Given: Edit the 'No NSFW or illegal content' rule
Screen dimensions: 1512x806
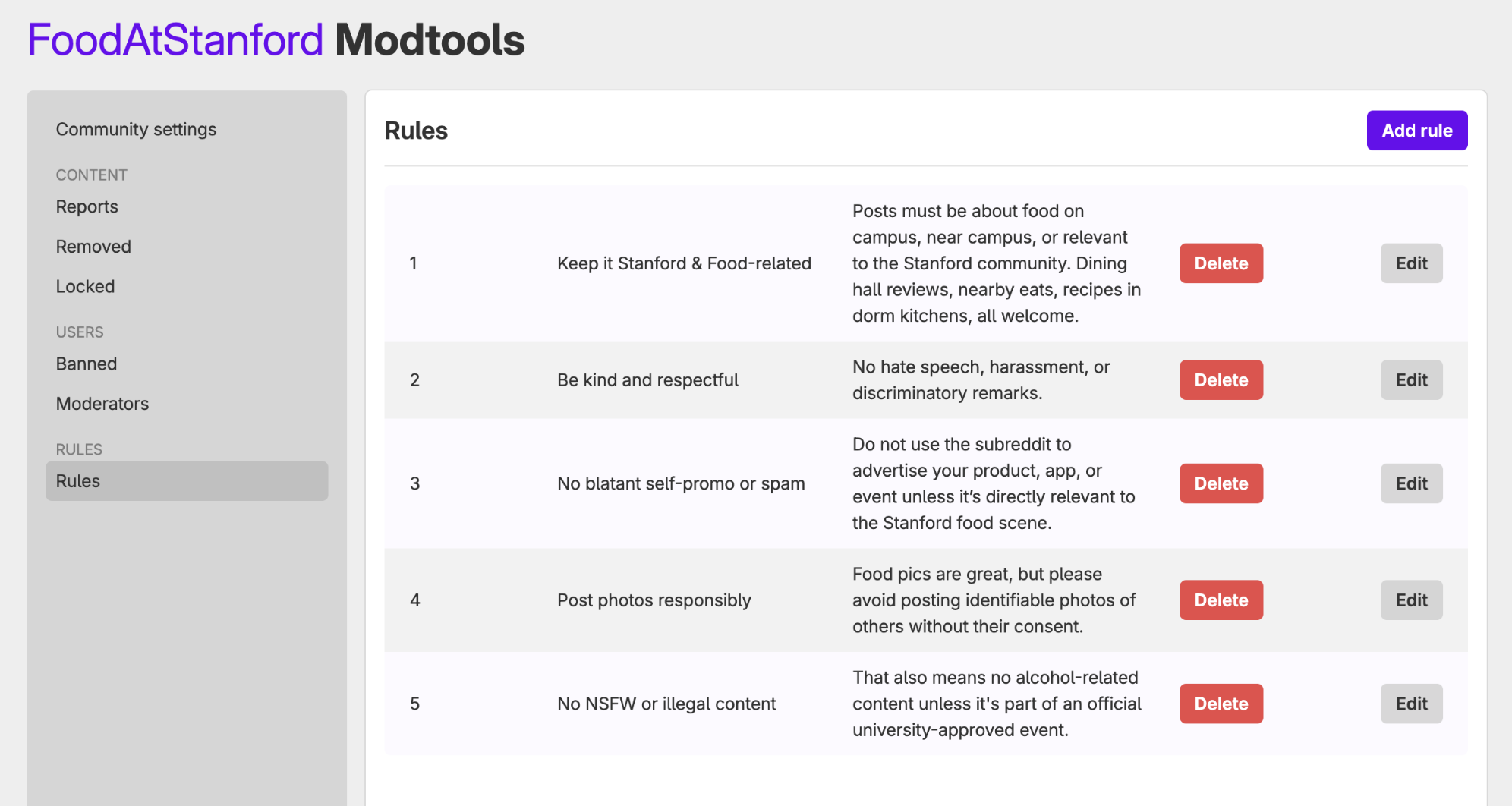Looking at the screenshot, I should 1410,704.
